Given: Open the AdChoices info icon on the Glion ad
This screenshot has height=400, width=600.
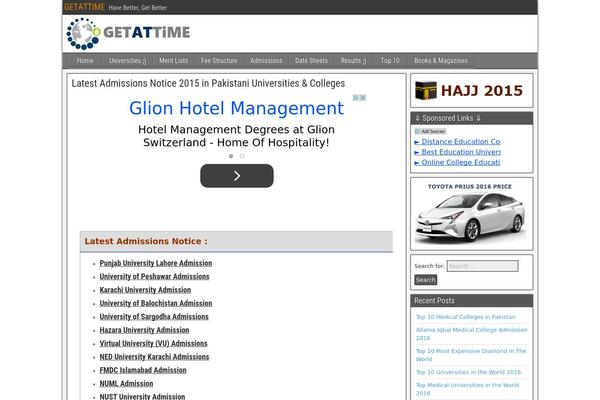Looking at the screenshot, I should point(356,98).
